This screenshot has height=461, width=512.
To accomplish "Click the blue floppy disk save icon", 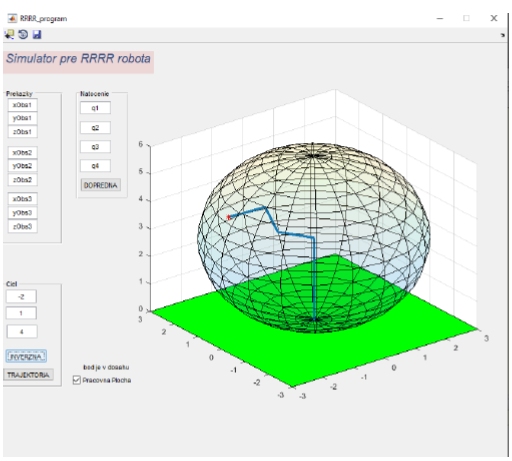I will (37, 34).
